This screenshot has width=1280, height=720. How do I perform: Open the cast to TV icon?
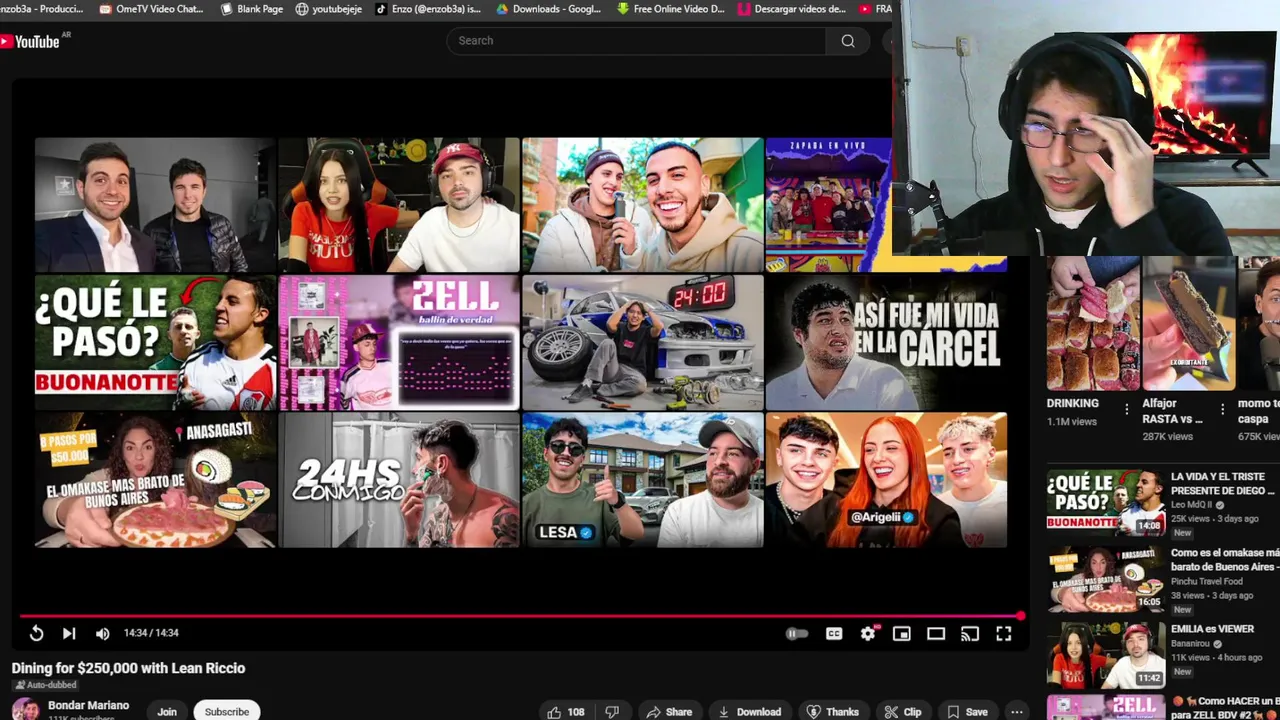(x=970, y=633)
